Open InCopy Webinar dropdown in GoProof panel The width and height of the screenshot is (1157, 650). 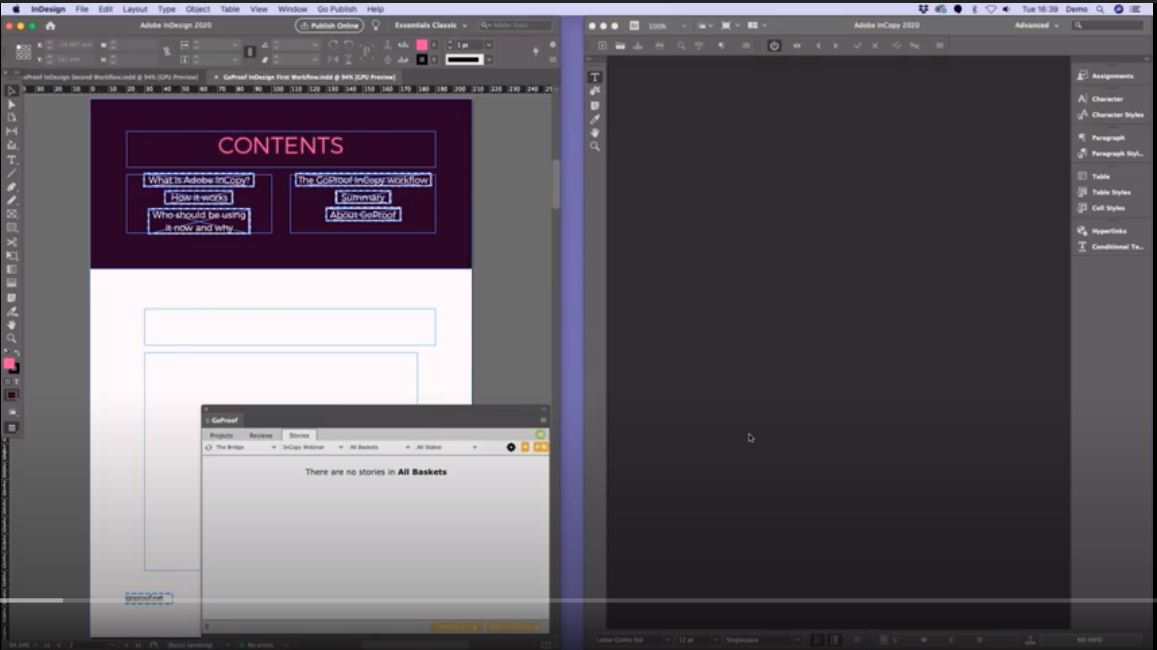pos(313,447)
